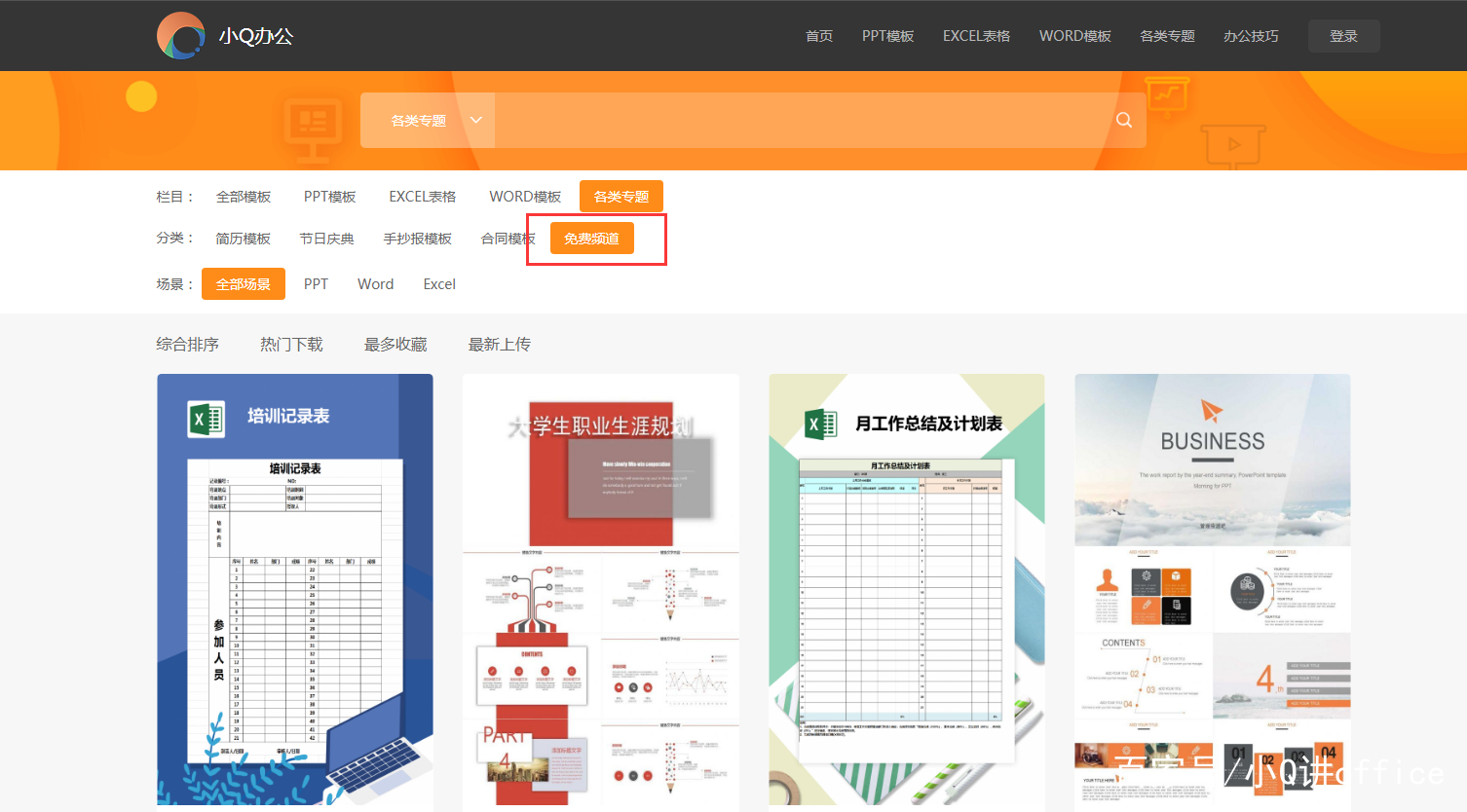Select WORD模板 in the 栏目 filter
1467x812 pixels.
click(525, 197)
